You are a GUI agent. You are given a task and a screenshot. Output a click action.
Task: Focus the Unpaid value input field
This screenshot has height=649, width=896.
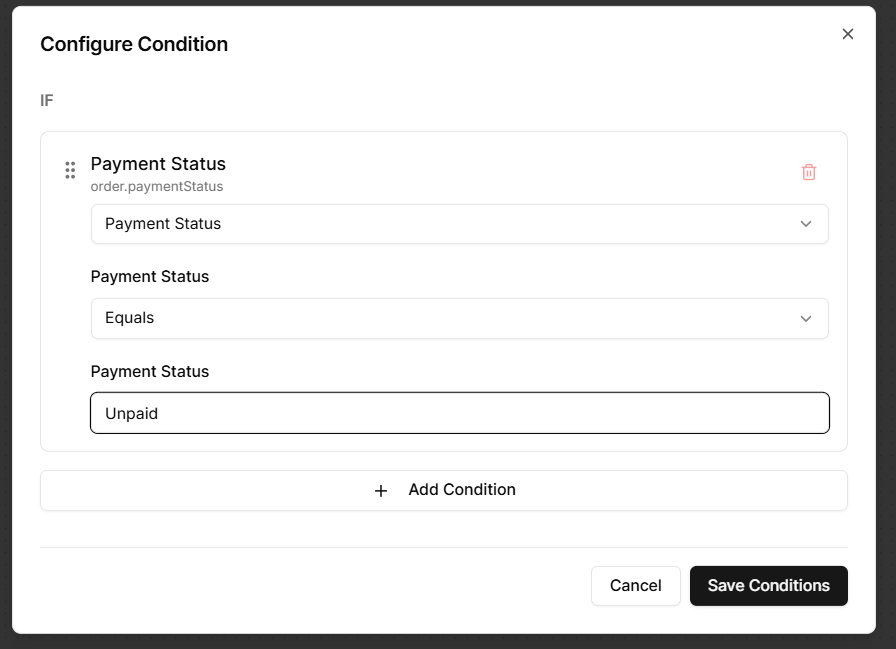point(459,413)
